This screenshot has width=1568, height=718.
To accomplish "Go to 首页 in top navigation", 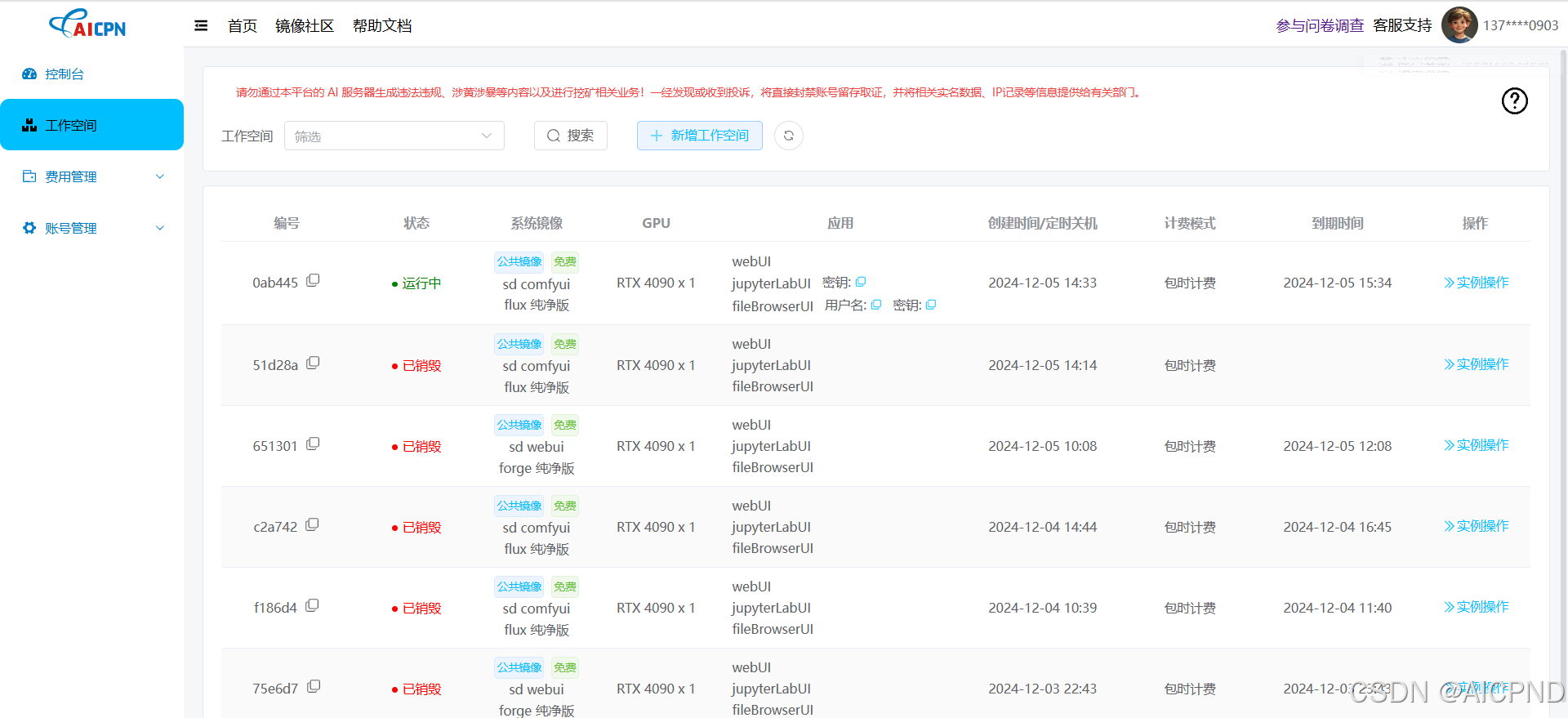I will point(243,26).
